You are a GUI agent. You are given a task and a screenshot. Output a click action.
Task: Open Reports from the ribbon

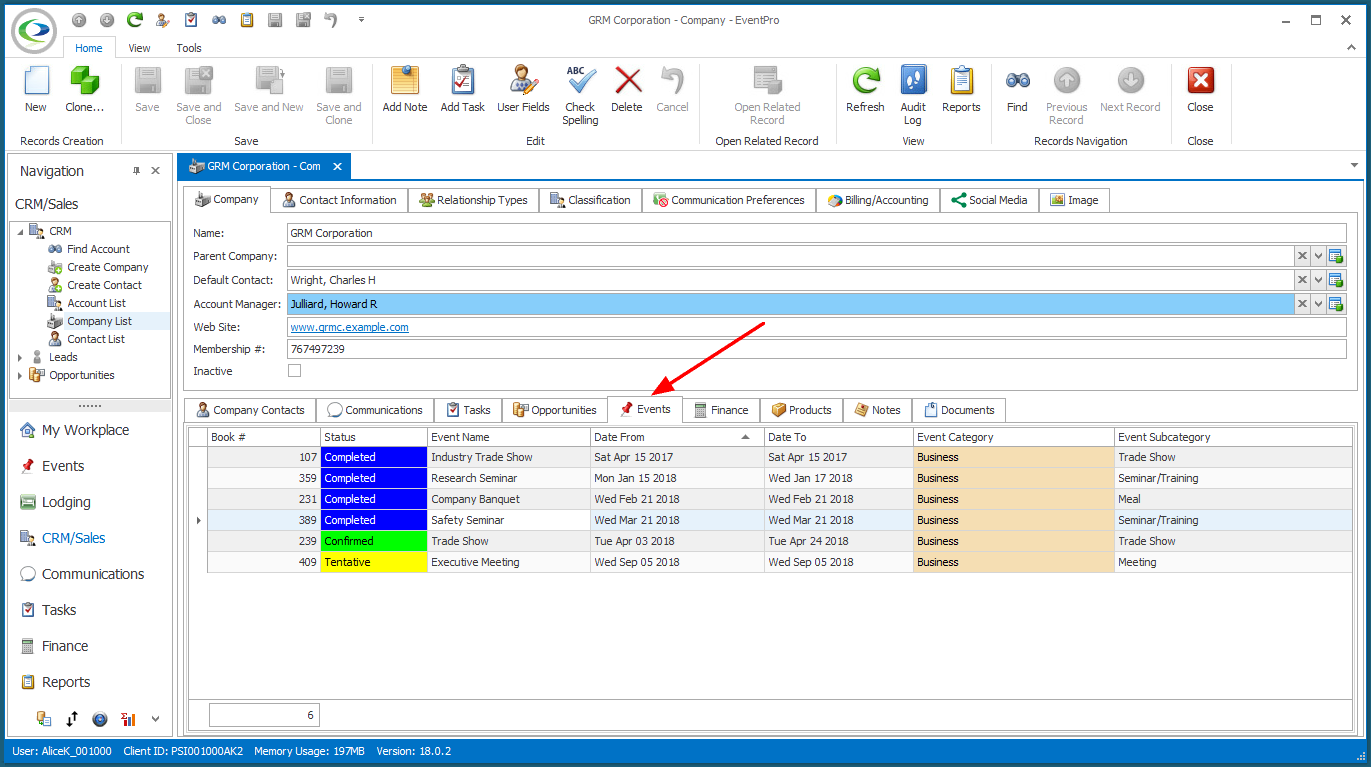961,90
